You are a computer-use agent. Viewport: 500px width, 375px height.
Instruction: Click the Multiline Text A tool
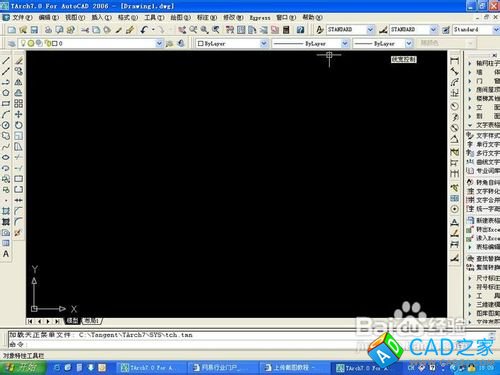(6, 254)
